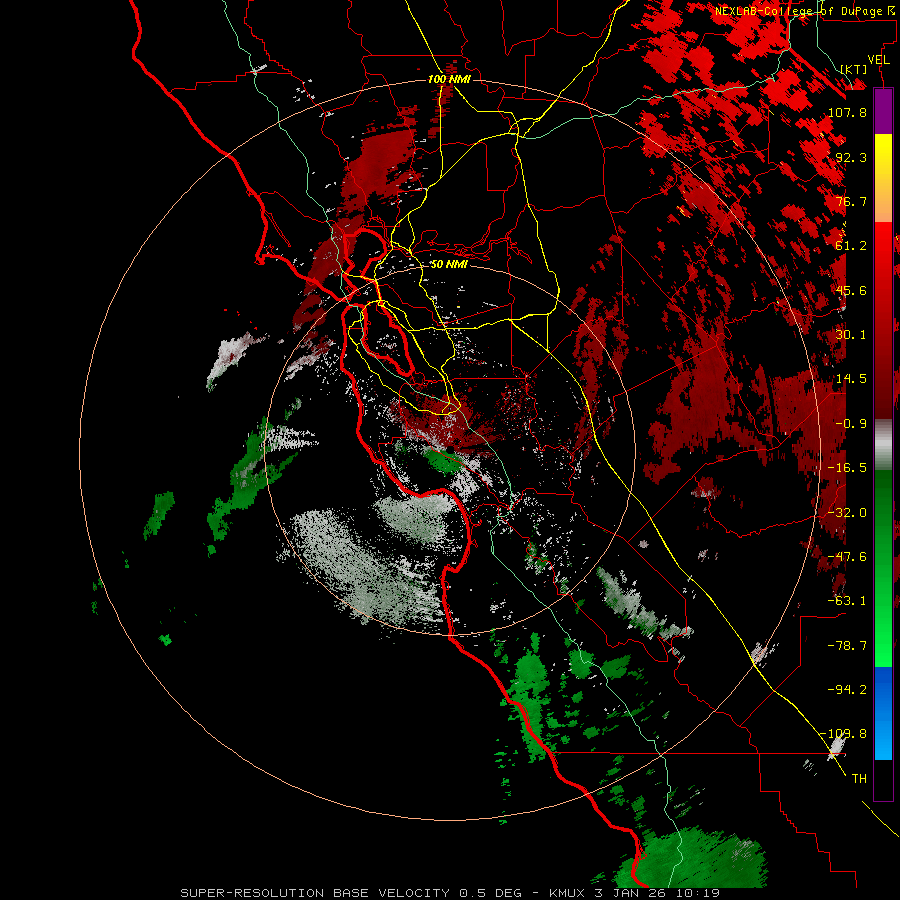Select the -109.8 legend value
This screenshot has height=900, width=900.
tap(844, 734)
